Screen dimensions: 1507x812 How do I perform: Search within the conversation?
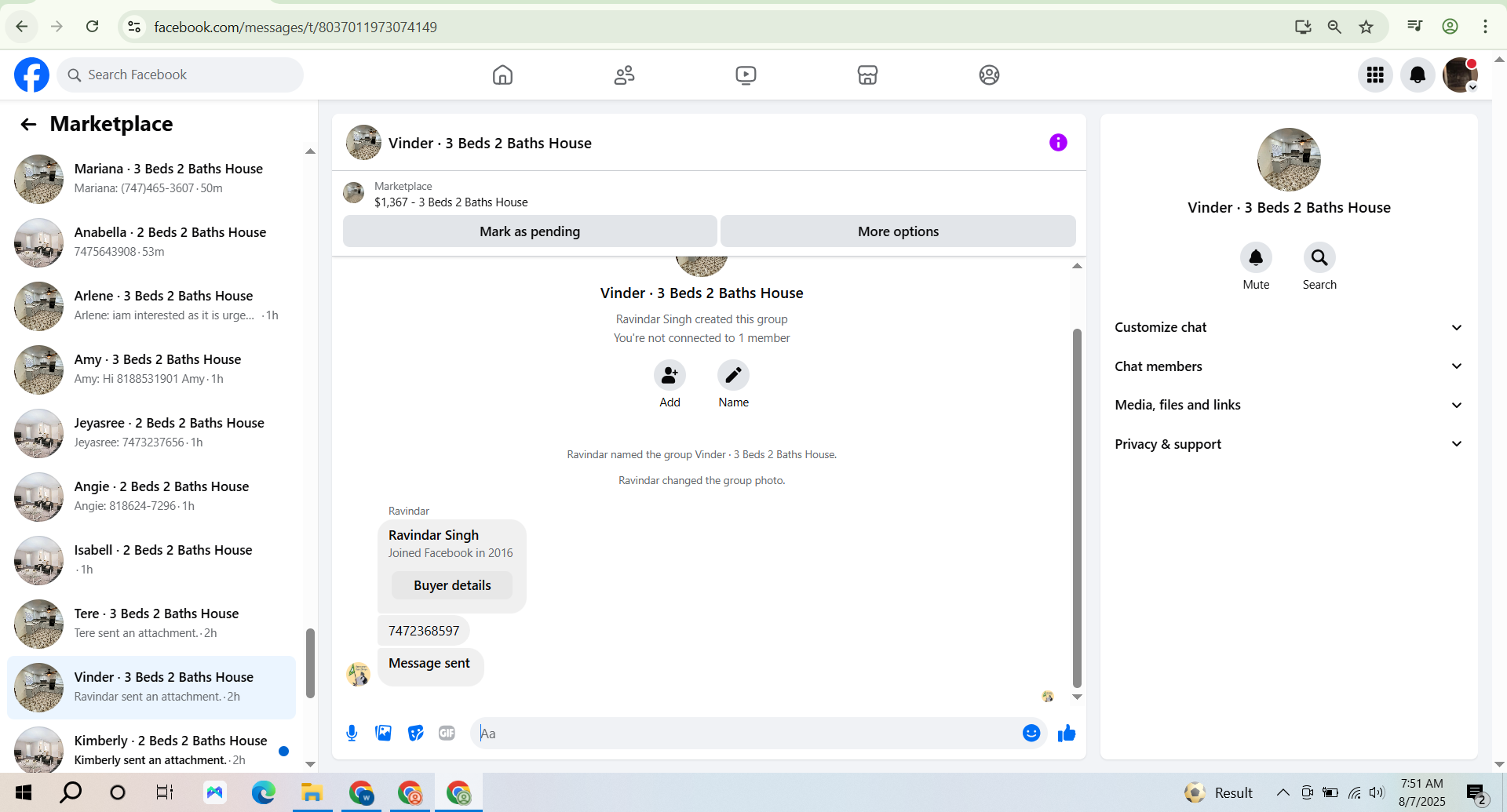1319,257
